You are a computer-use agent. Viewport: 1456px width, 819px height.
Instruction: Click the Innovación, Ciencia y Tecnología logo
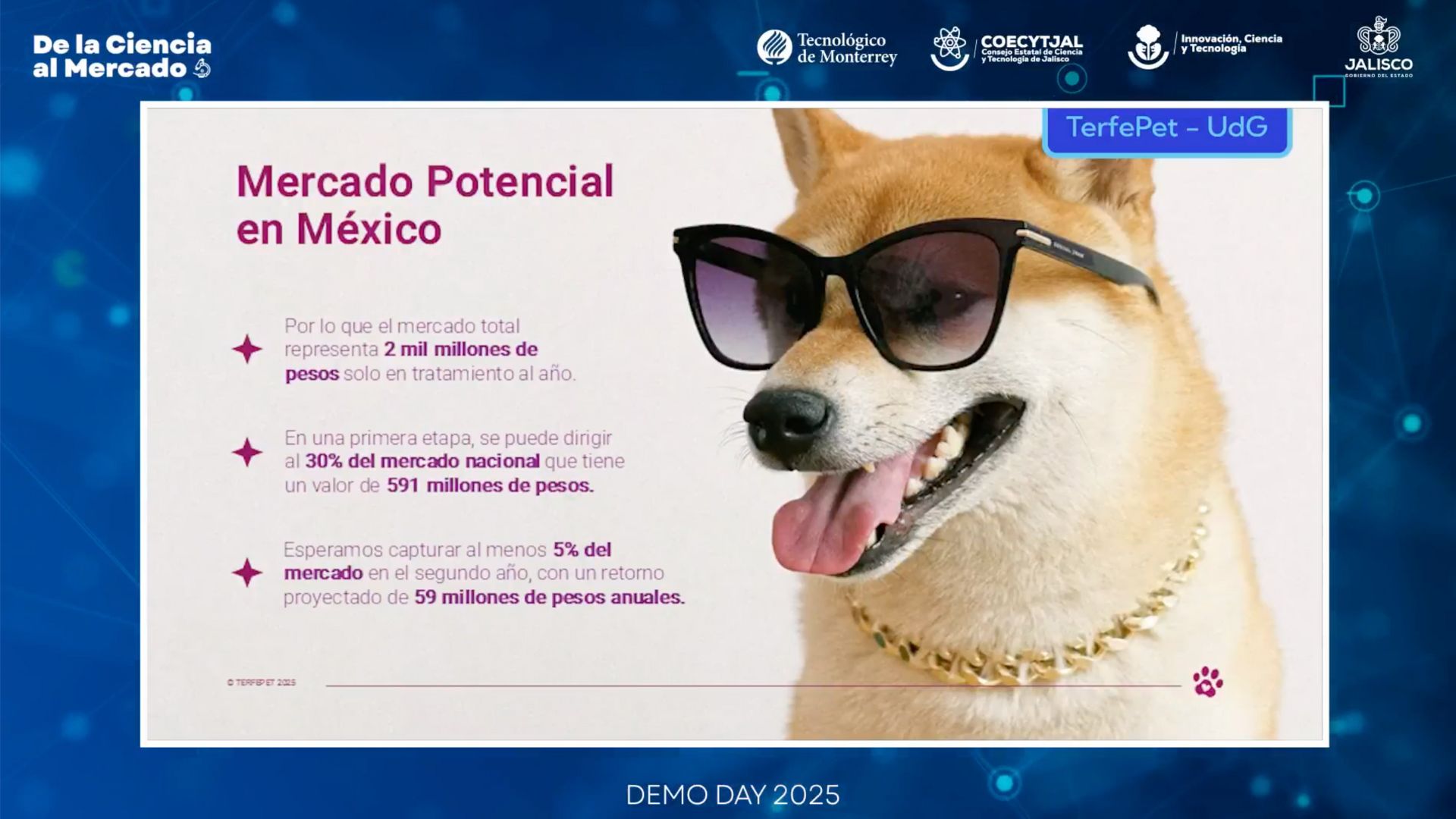tap(1148, 46)
